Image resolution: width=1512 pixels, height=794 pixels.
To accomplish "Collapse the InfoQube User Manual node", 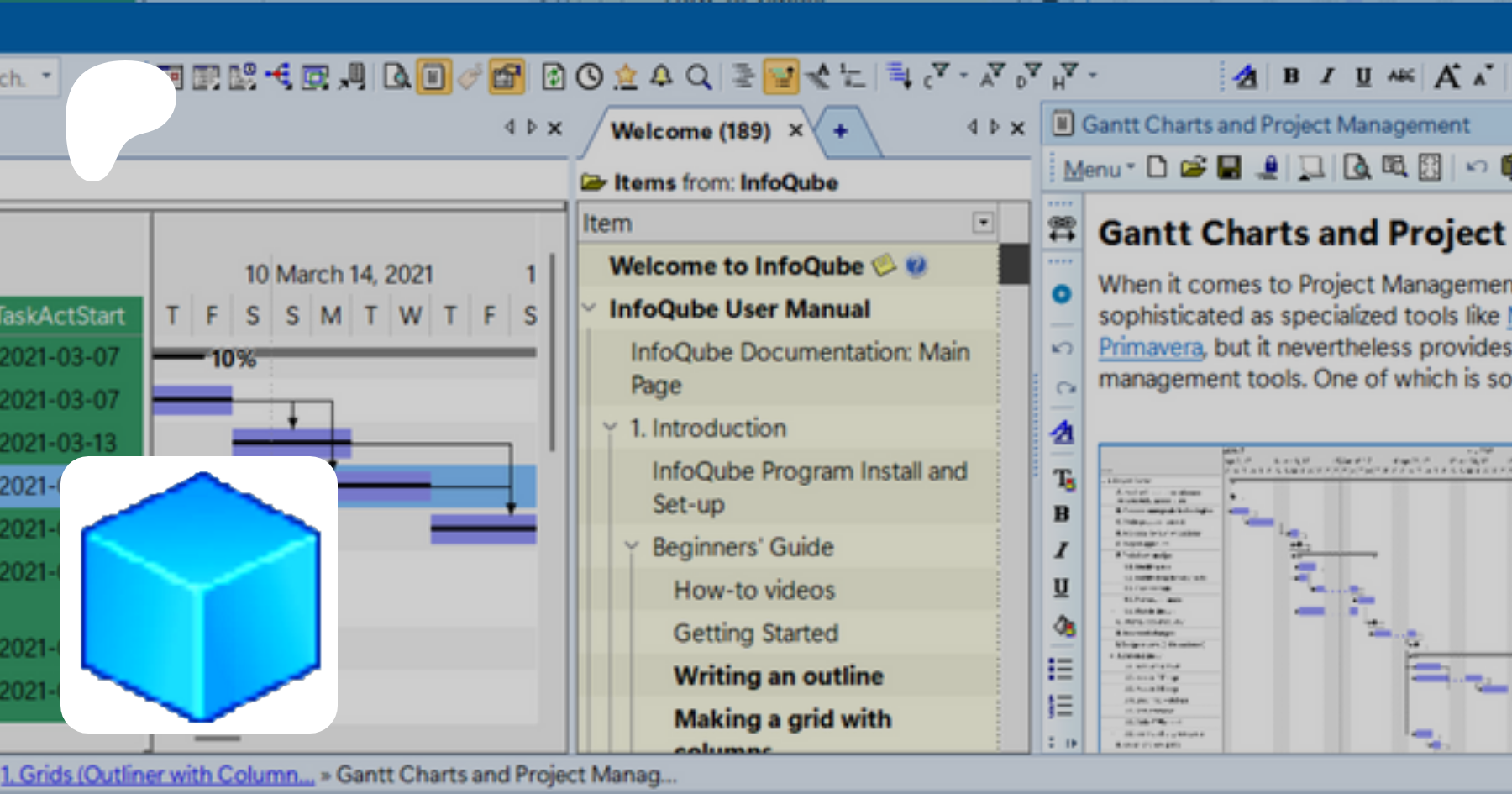I will click(x=591, y=308).
